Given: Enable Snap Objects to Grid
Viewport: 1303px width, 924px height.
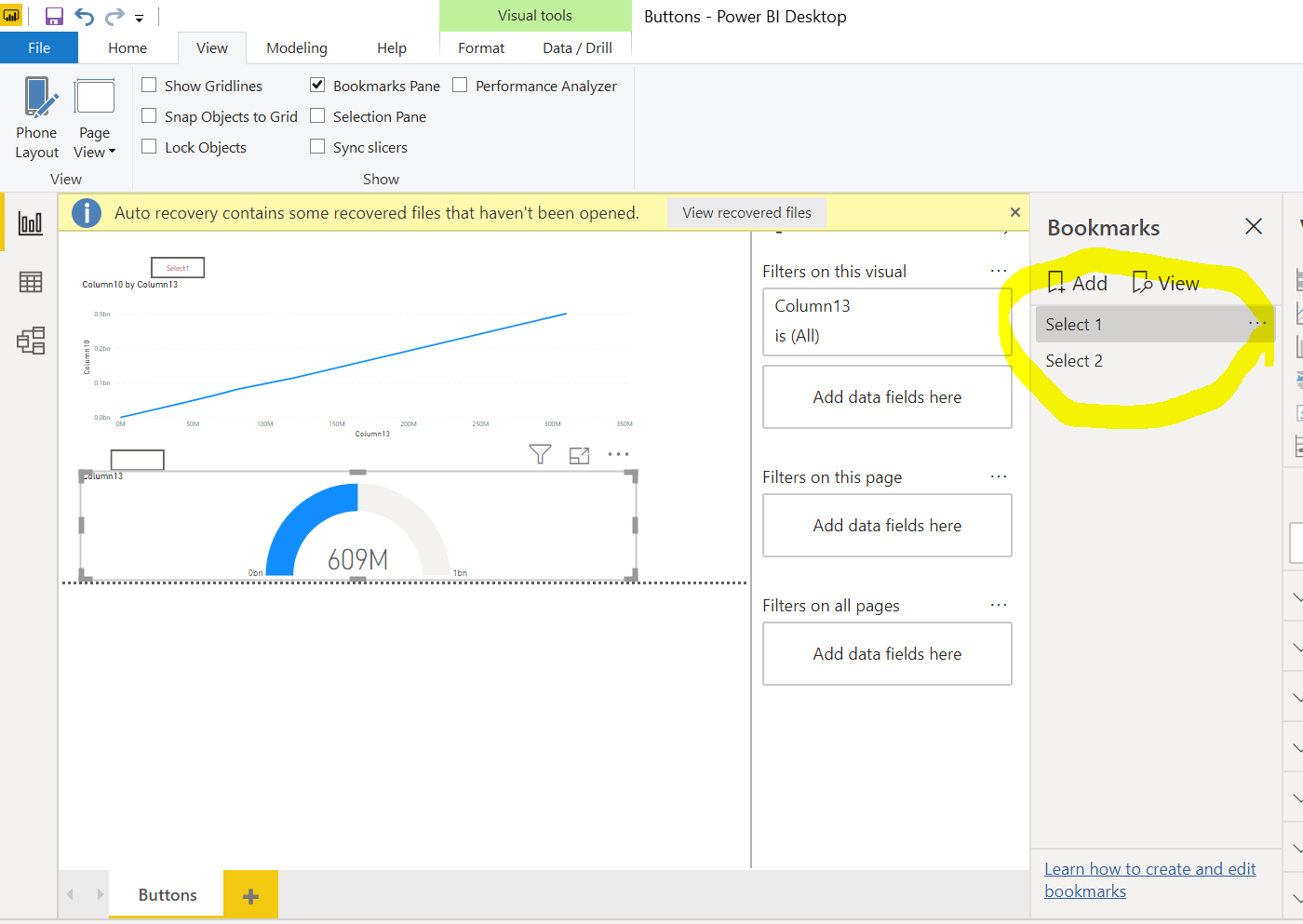Looking at the screenshot, I should click(149, 116).
